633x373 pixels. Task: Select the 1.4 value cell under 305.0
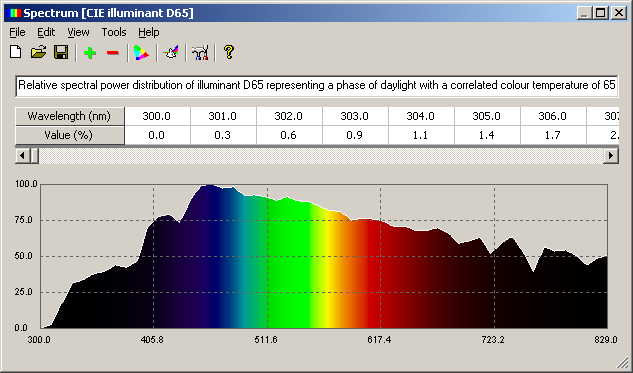pos(488,135)
